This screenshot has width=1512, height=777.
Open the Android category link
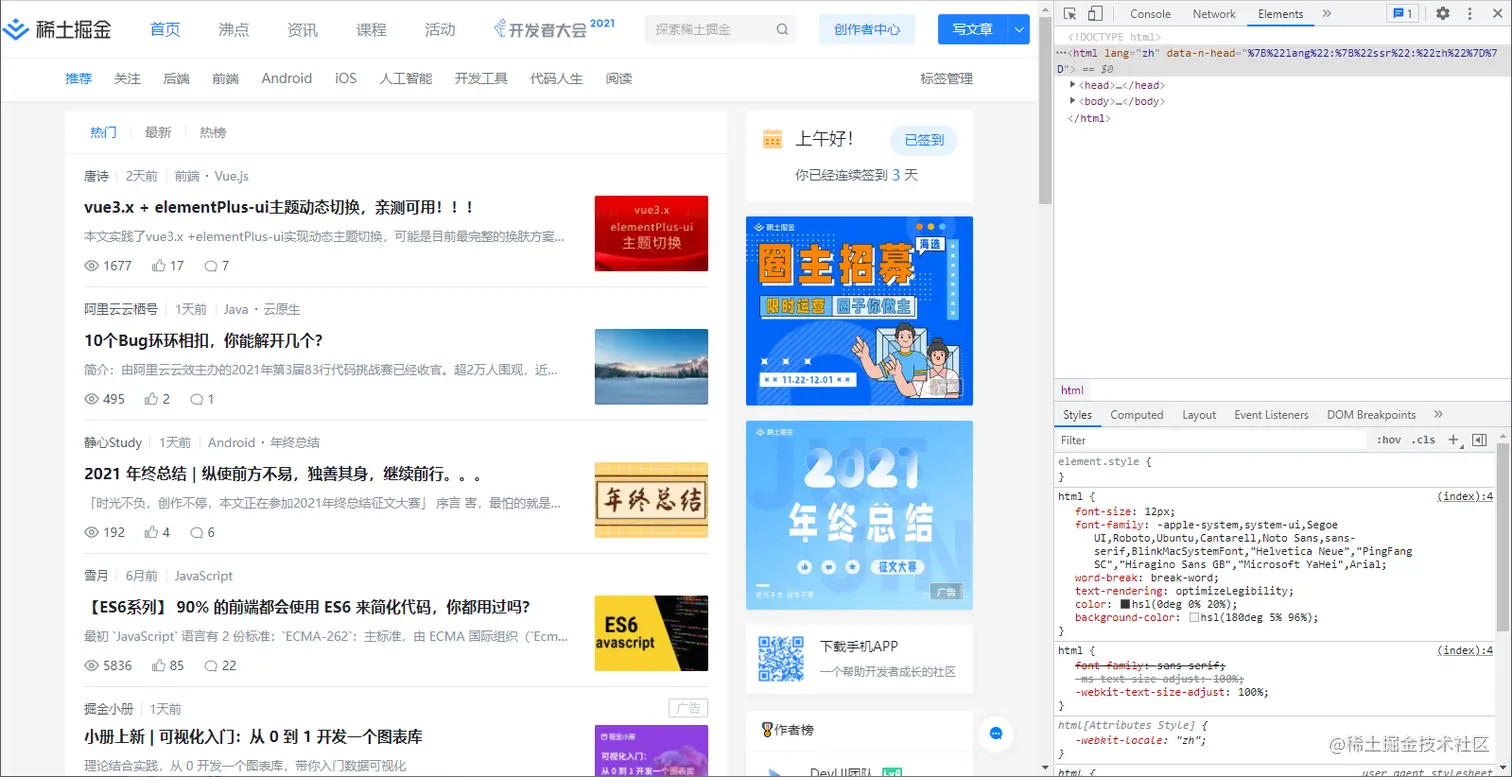(x=287, y=78)
